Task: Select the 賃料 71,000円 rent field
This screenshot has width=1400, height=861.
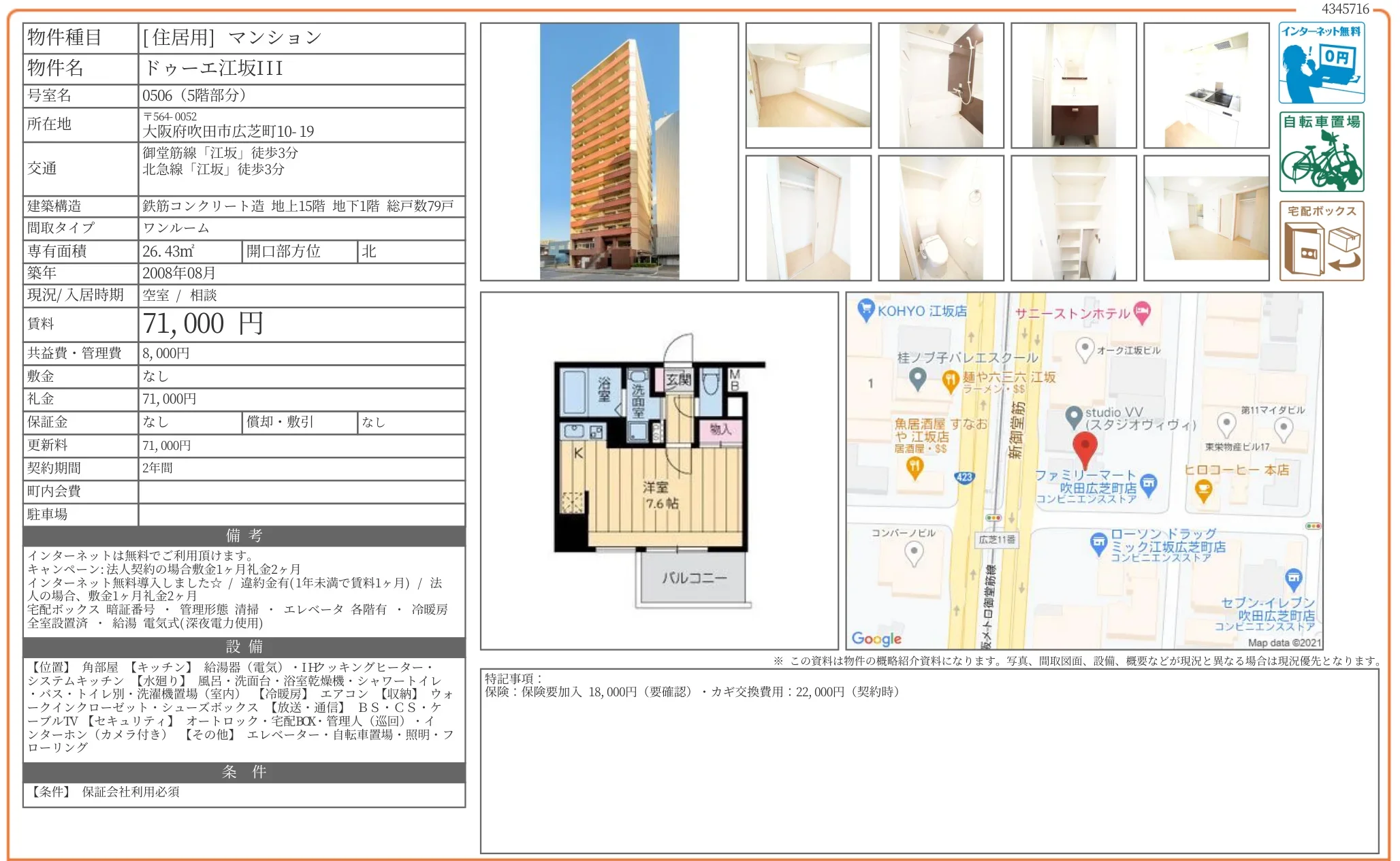Action: click(x=201, y=324)
